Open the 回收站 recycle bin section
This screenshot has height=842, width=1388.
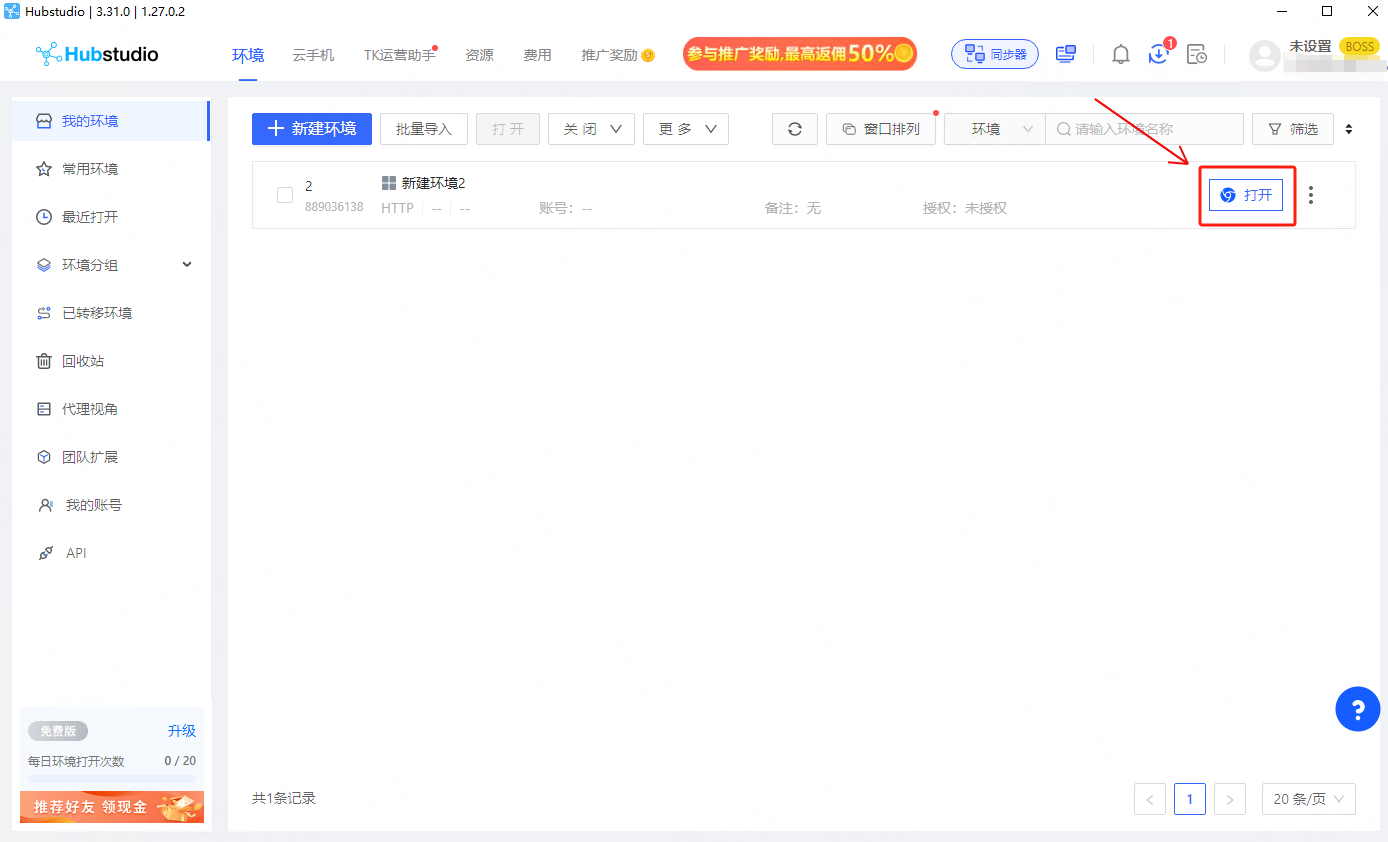point(83,361)
